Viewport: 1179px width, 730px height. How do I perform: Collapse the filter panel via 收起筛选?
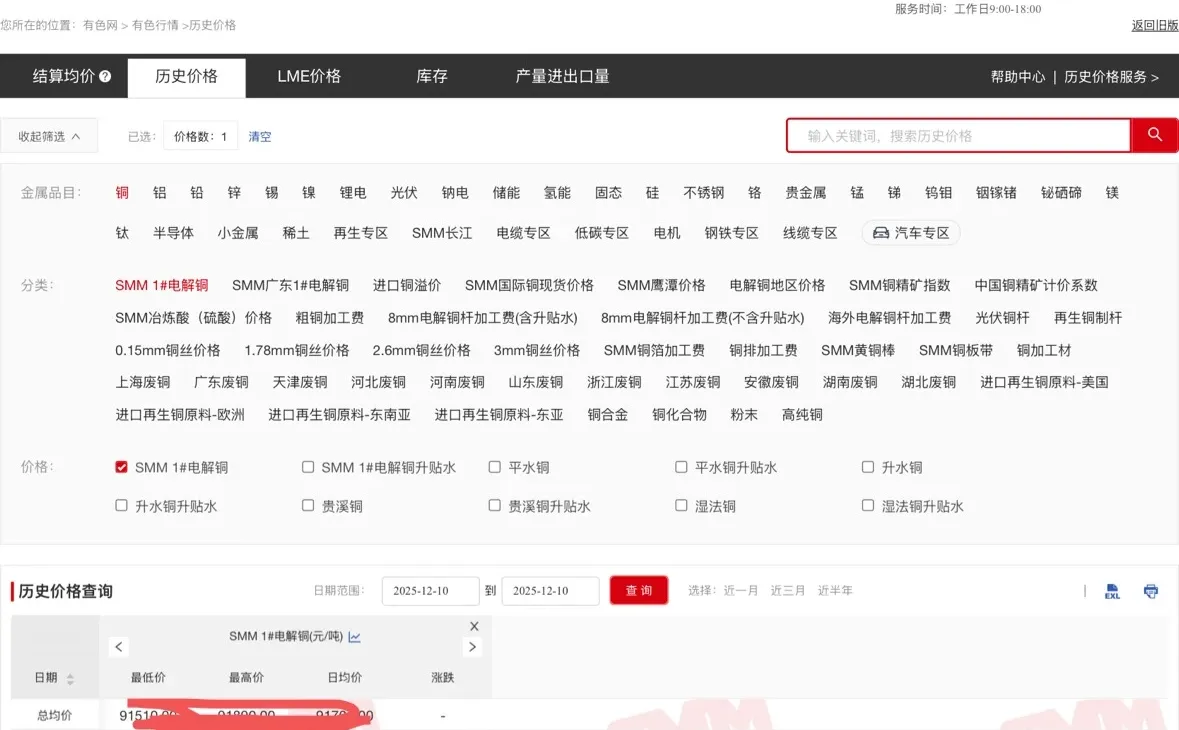coord(49,135)
